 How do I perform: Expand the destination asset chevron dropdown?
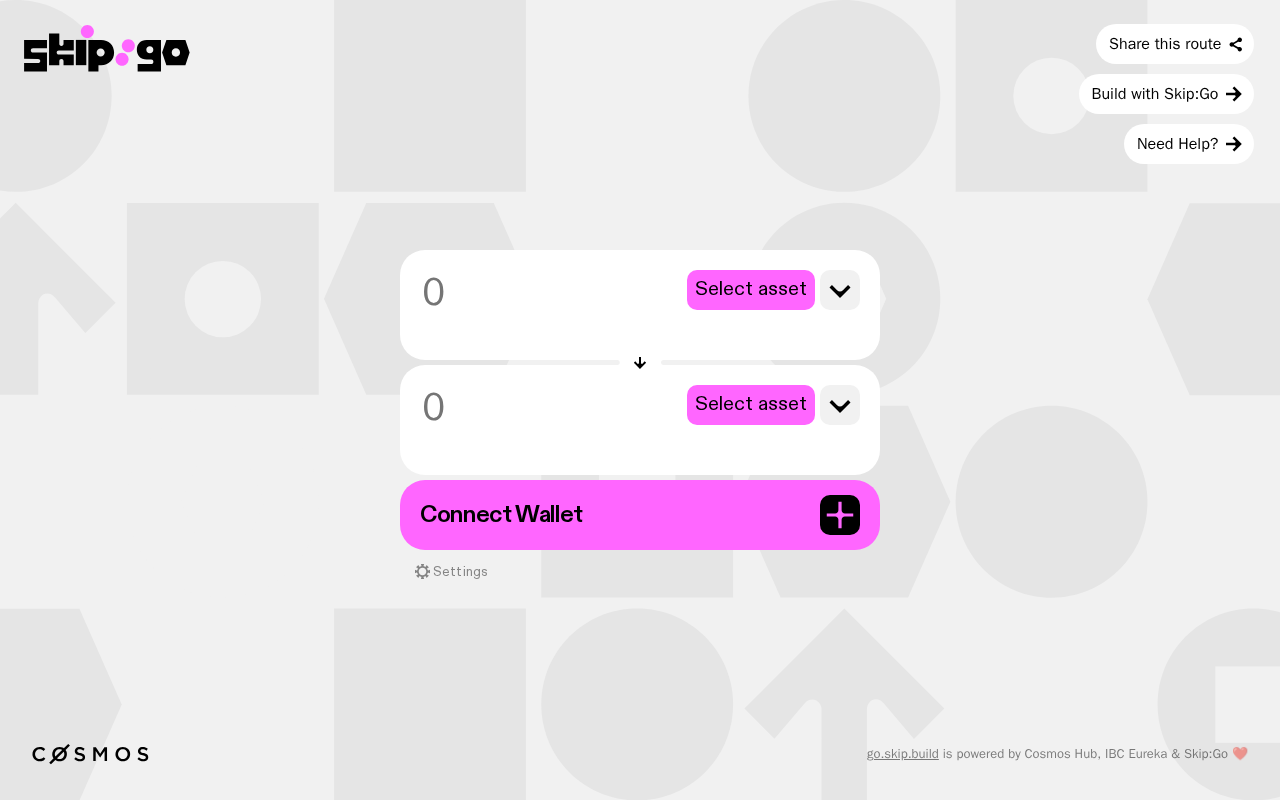(840, 405)
